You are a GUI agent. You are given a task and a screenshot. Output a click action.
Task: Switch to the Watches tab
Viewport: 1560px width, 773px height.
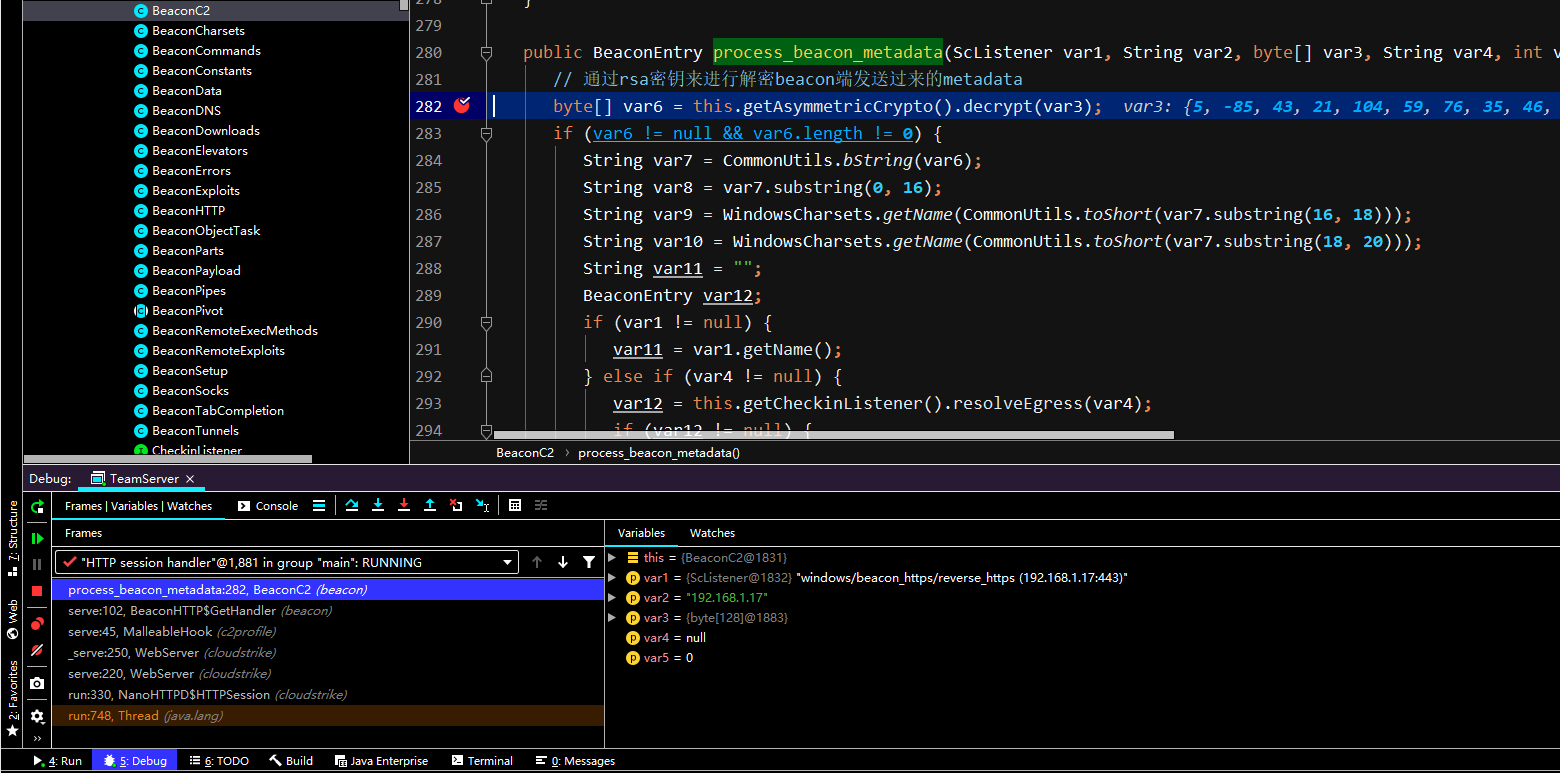click(712, 533)
